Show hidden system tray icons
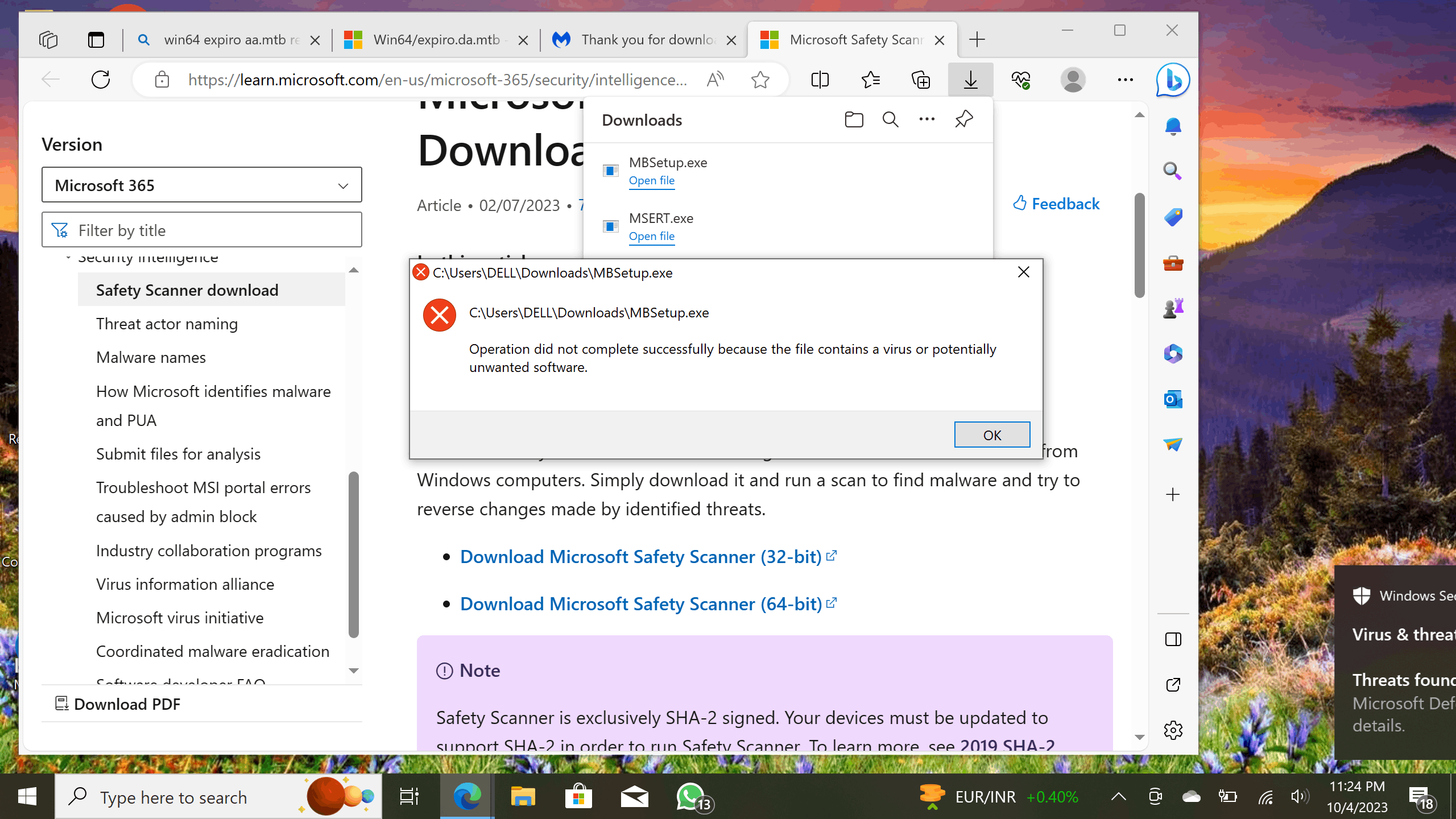The image size is (1456, 819). [1118, 797]
